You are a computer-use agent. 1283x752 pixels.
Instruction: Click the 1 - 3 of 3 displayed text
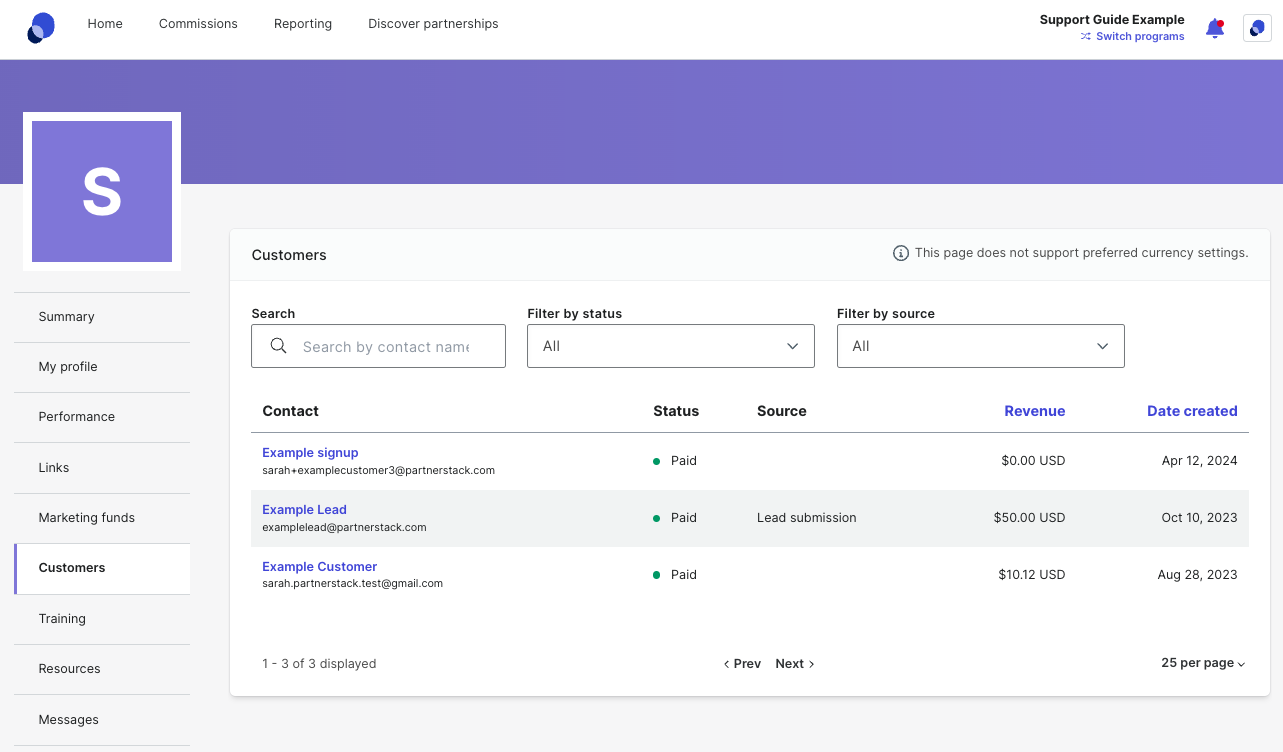[x=319, y=664]
